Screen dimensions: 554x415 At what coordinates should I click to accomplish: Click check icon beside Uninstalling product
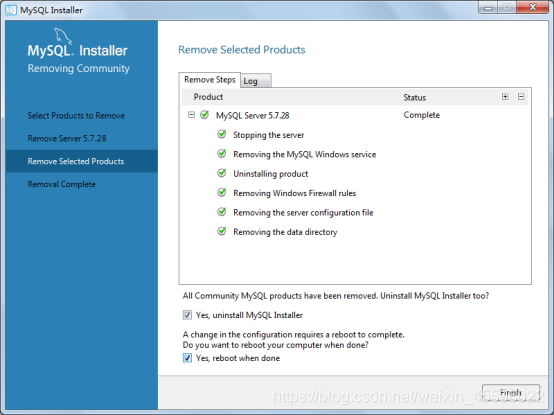click(x=222, y=173)
